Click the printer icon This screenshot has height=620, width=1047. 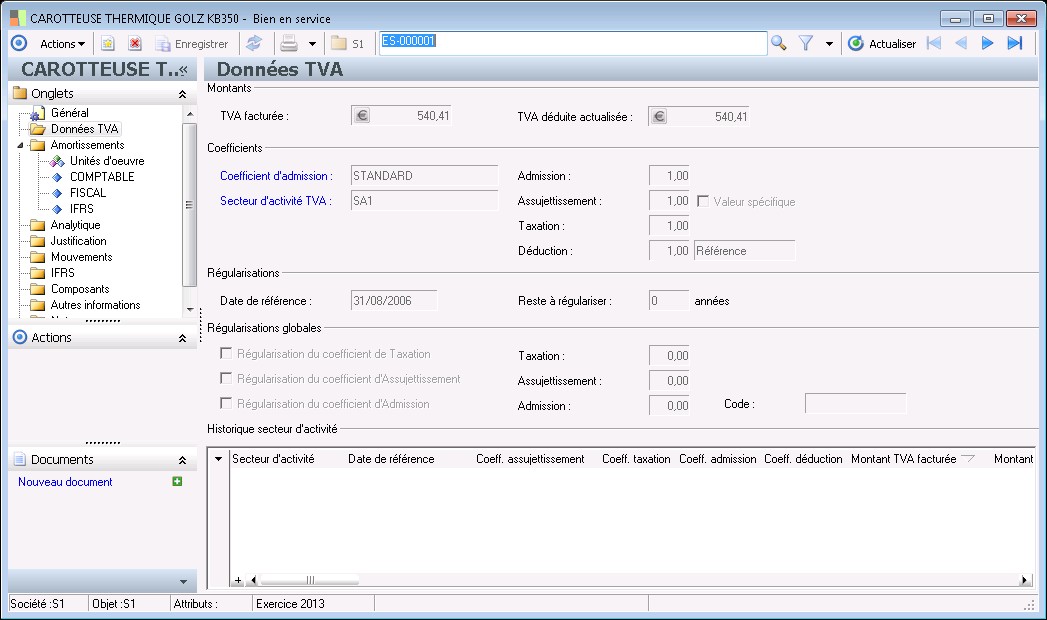coord(289,44)
